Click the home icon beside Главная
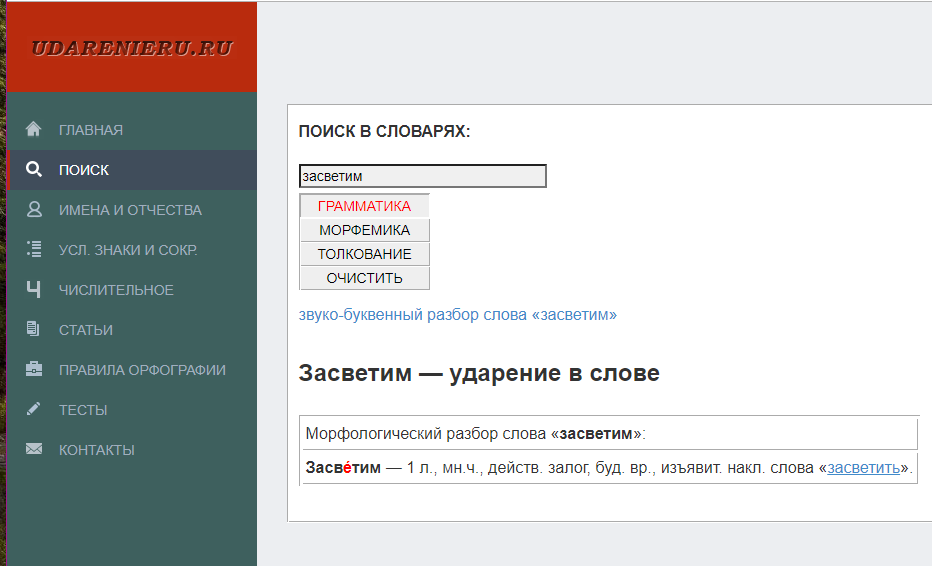Screen dimensions: 932x566 pos(34,129)
